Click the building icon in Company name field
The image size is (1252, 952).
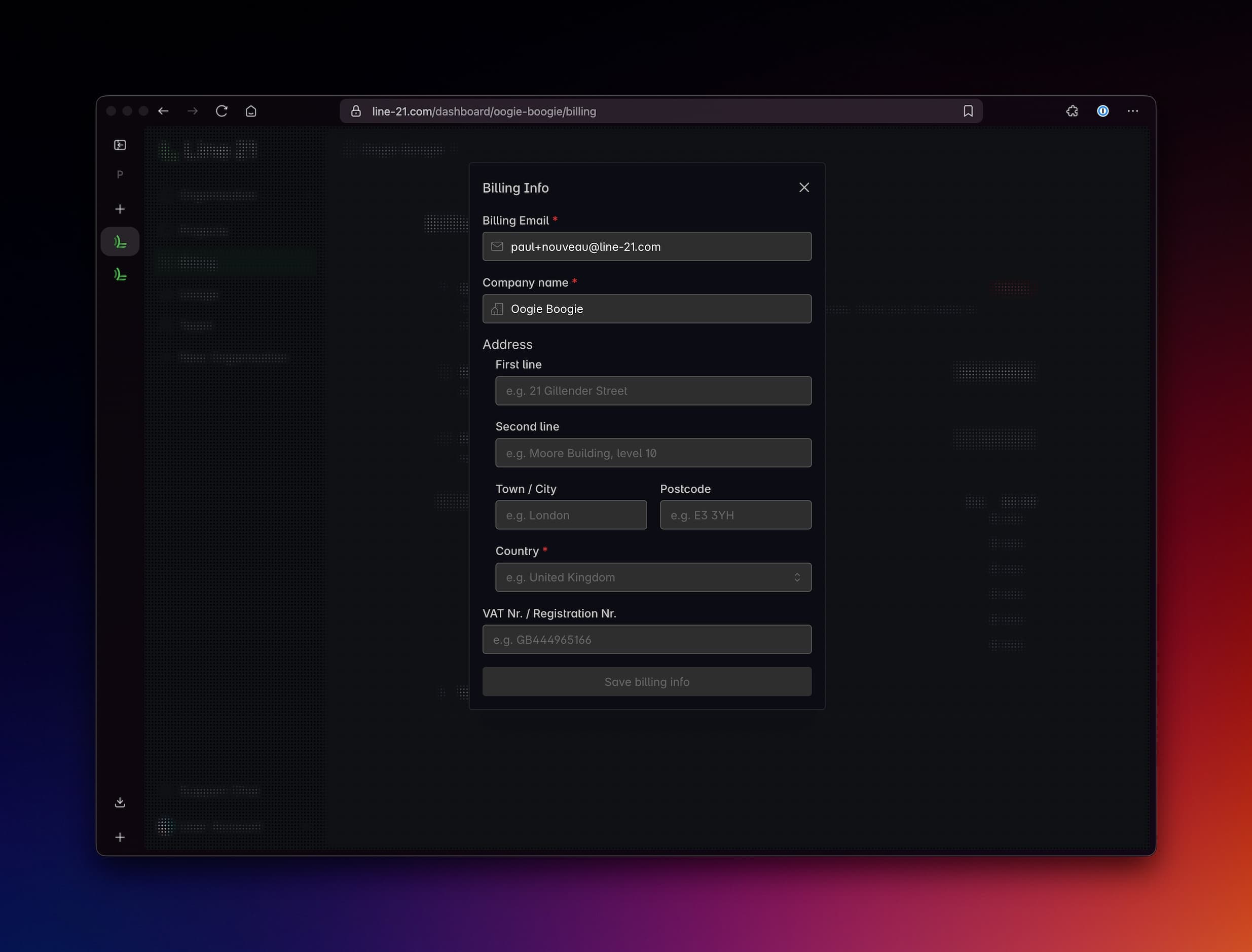497,308
